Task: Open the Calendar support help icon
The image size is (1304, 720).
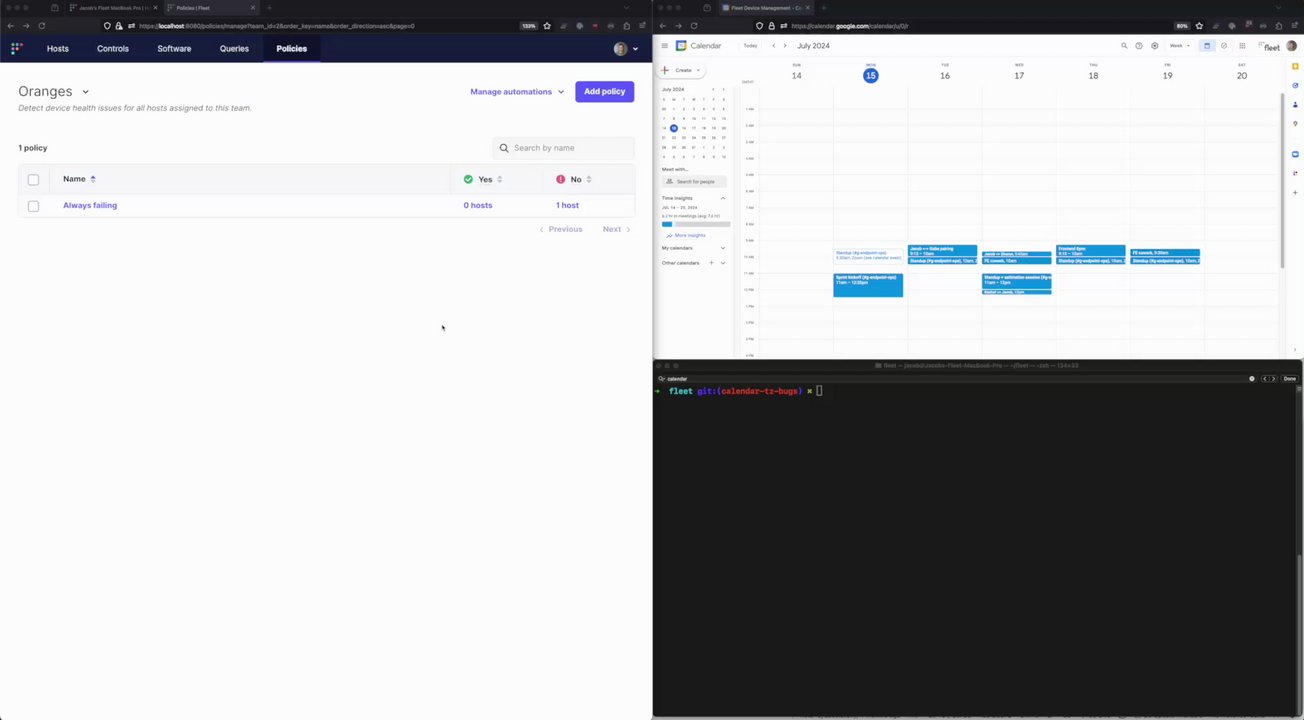Action: pos(1139,46)
